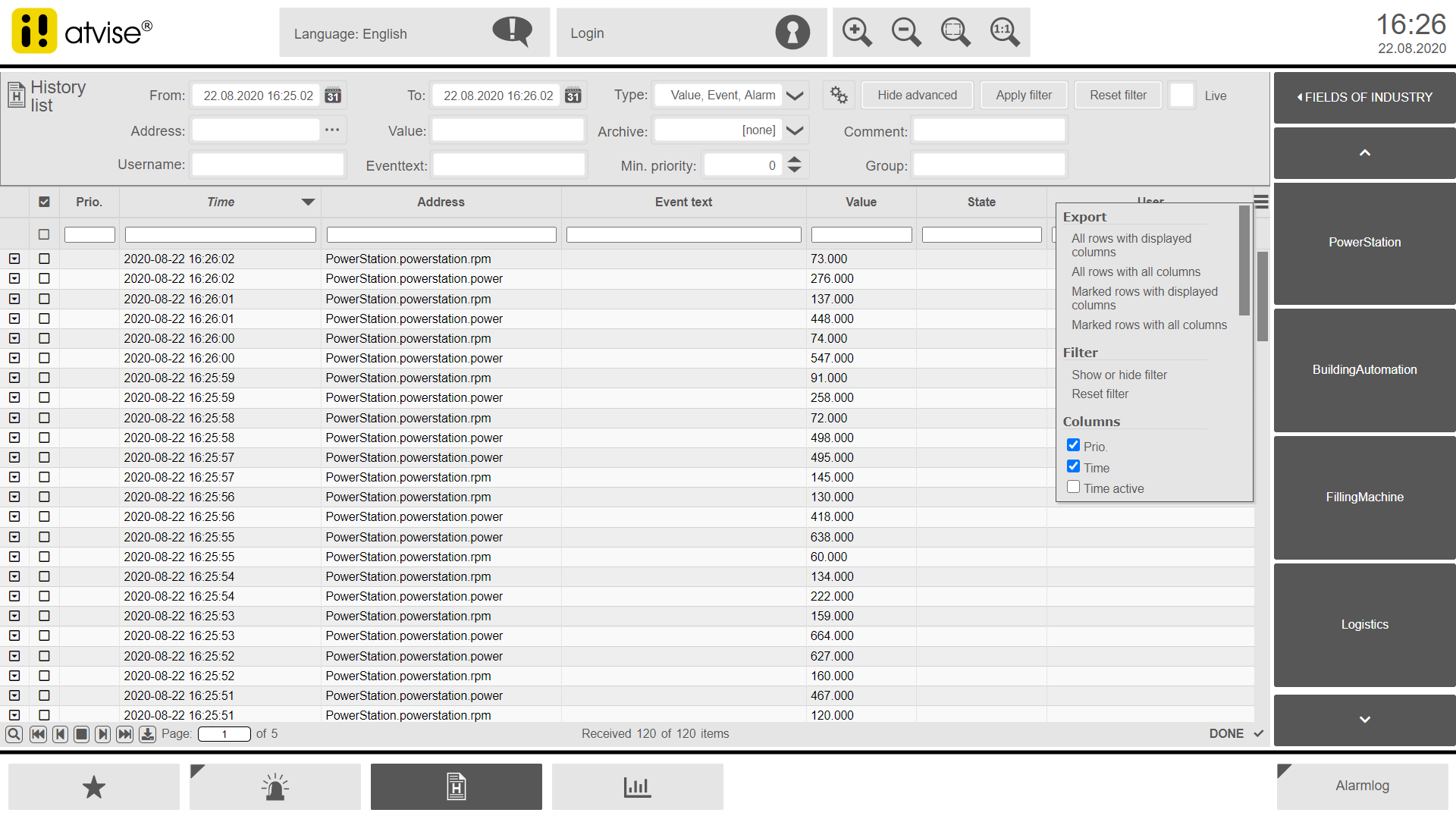Open the Type dropdown
Screen dimensions: 1456x819
(795, 96)
